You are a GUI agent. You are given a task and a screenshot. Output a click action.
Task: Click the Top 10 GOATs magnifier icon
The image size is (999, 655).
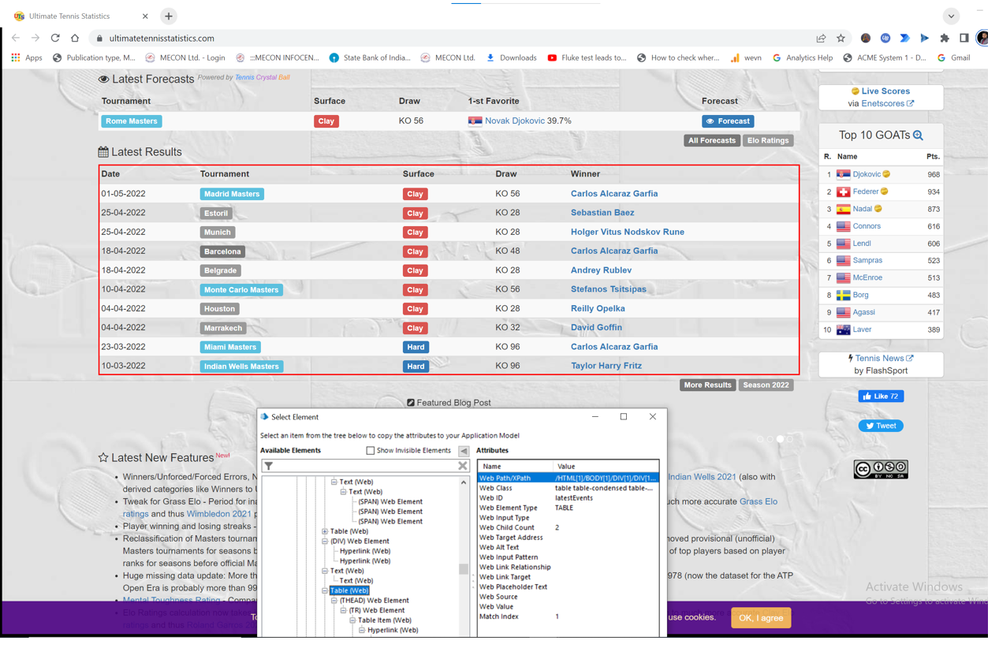pos(918,135)
